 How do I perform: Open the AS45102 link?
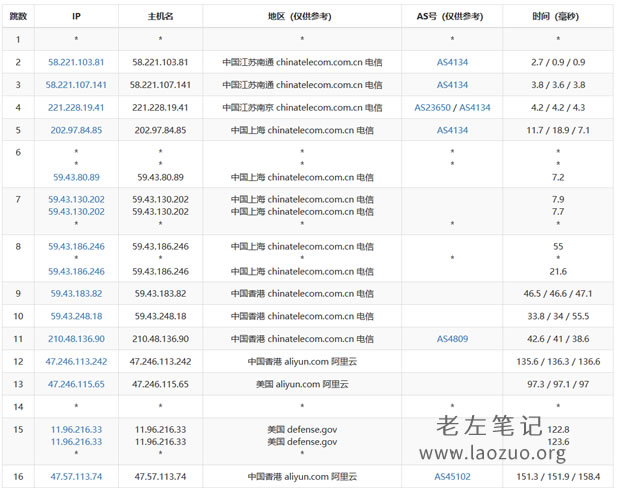[452, 477]
